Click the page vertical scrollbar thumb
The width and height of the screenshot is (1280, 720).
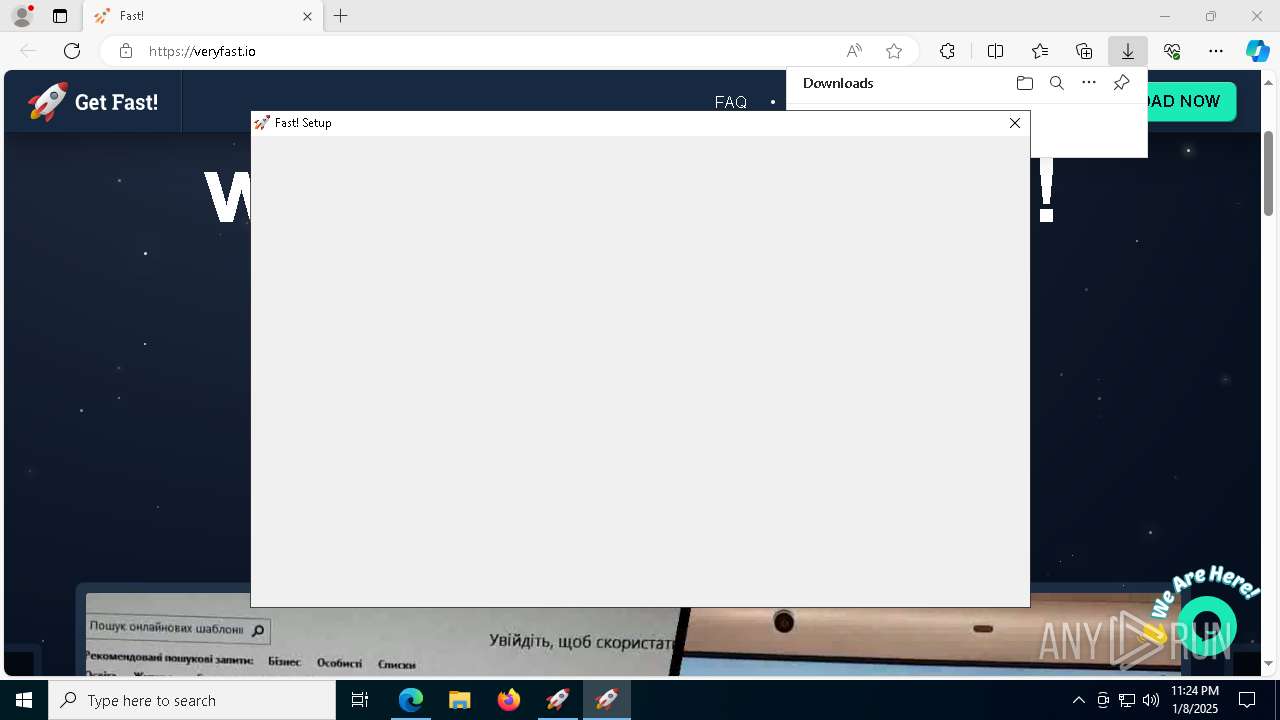coord(1269,172)
